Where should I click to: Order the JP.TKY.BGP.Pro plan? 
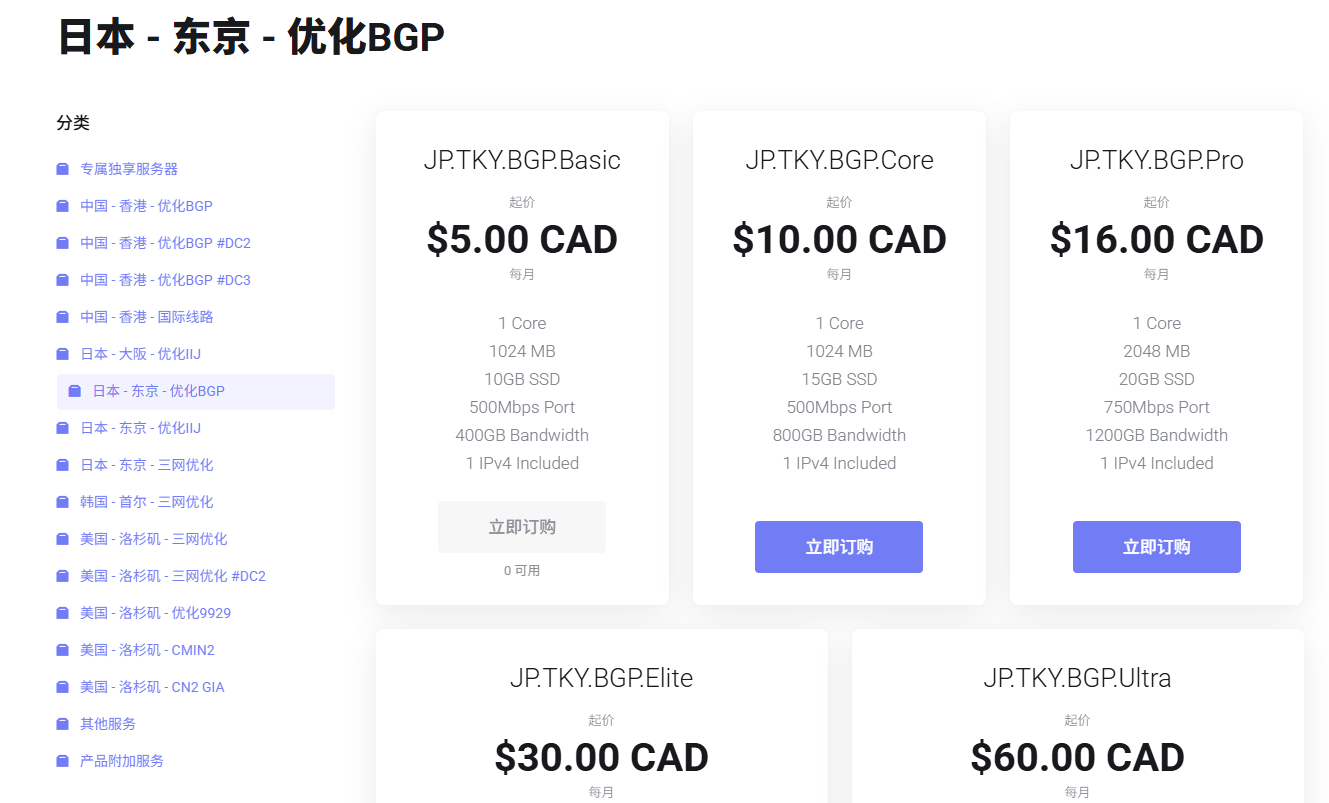(1156, 547)
